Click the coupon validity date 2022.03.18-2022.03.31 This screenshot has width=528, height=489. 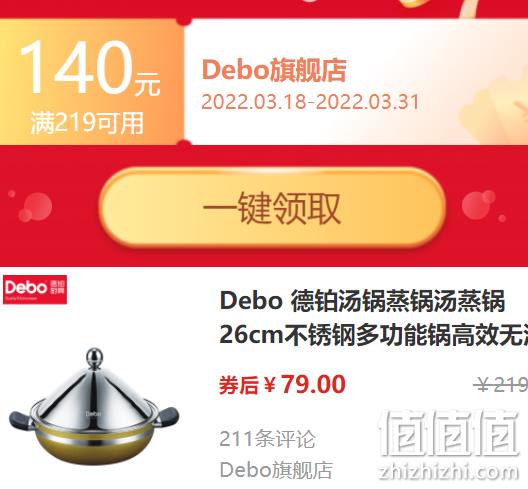point(310,102)
